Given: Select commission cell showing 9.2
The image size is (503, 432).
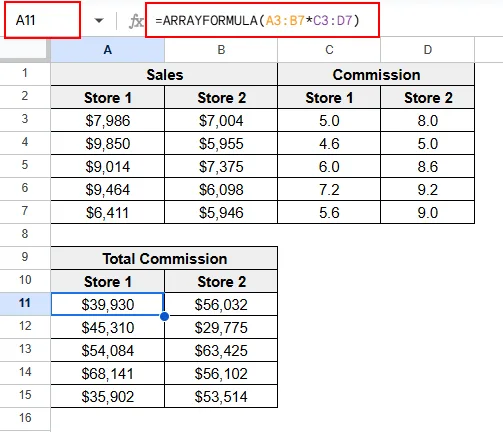Looking at the screenshot, I should pyautogui.click(x=428, y=189).
